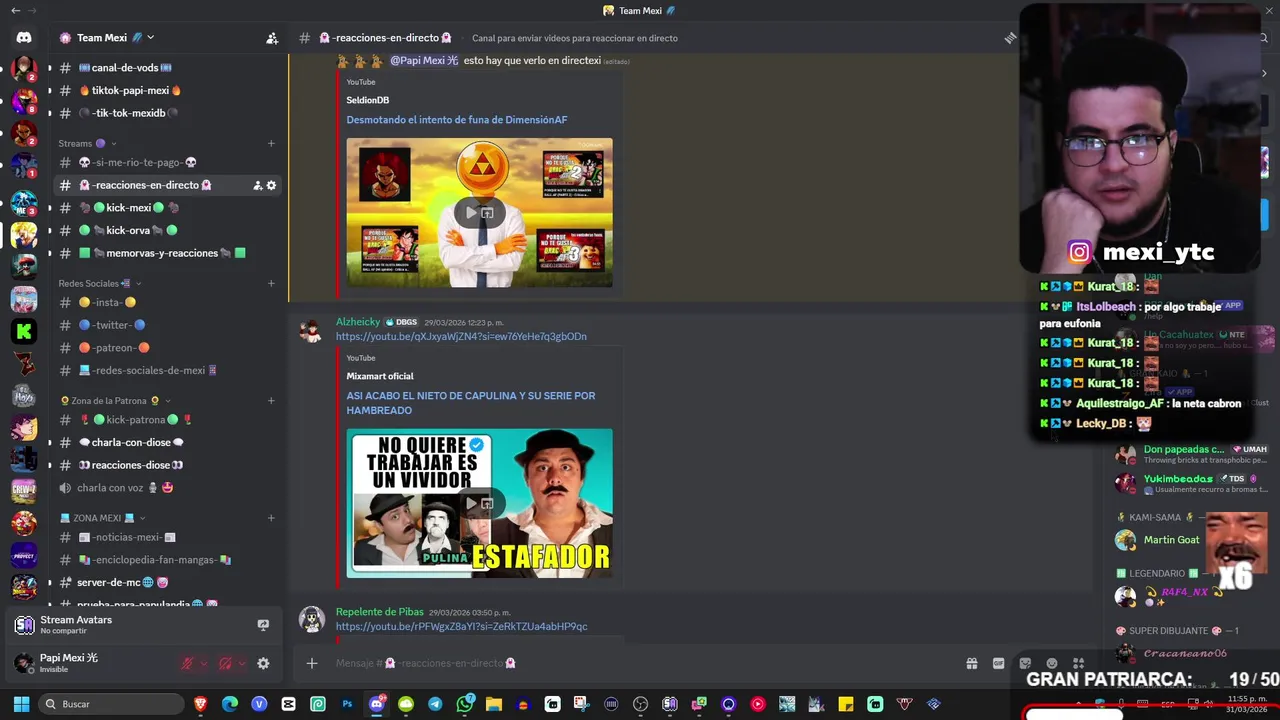
Task: Toggle microphone mute
Action: point(187,663)
